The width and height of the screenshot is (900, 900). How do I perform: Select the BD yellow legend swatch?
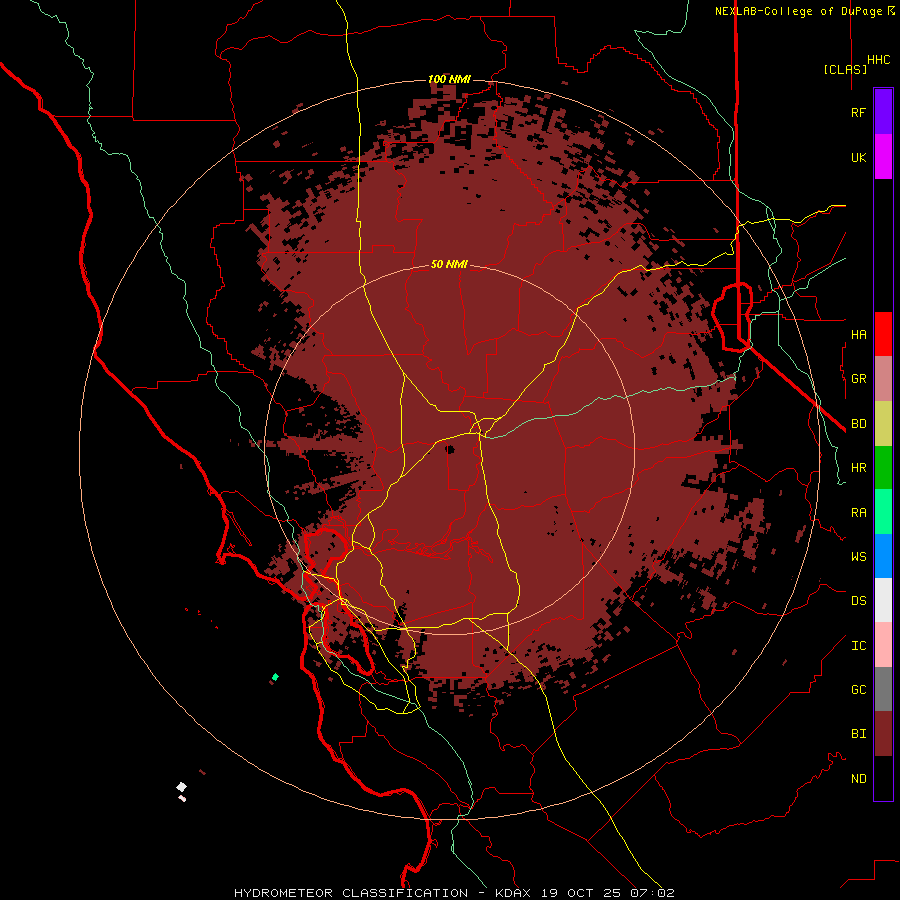[x=883, y=424]
